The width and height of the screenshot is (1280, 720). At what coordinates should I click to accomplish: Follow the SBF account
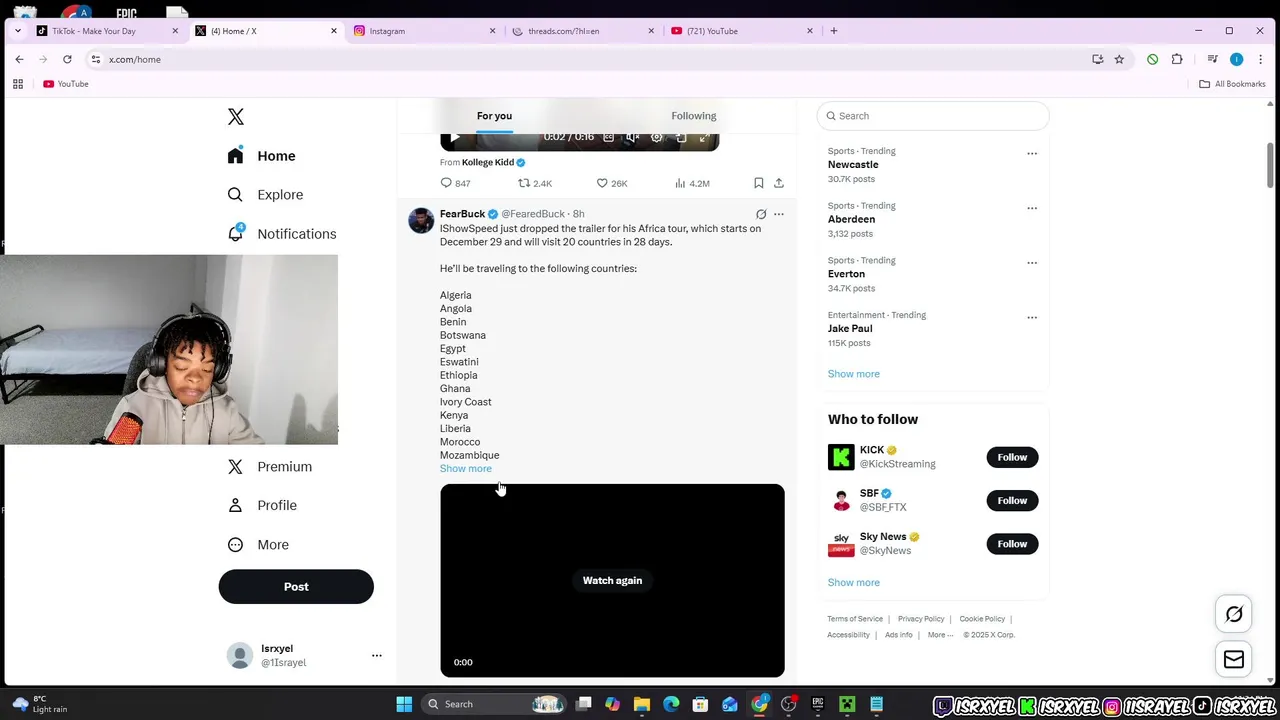pos(1012,501)
